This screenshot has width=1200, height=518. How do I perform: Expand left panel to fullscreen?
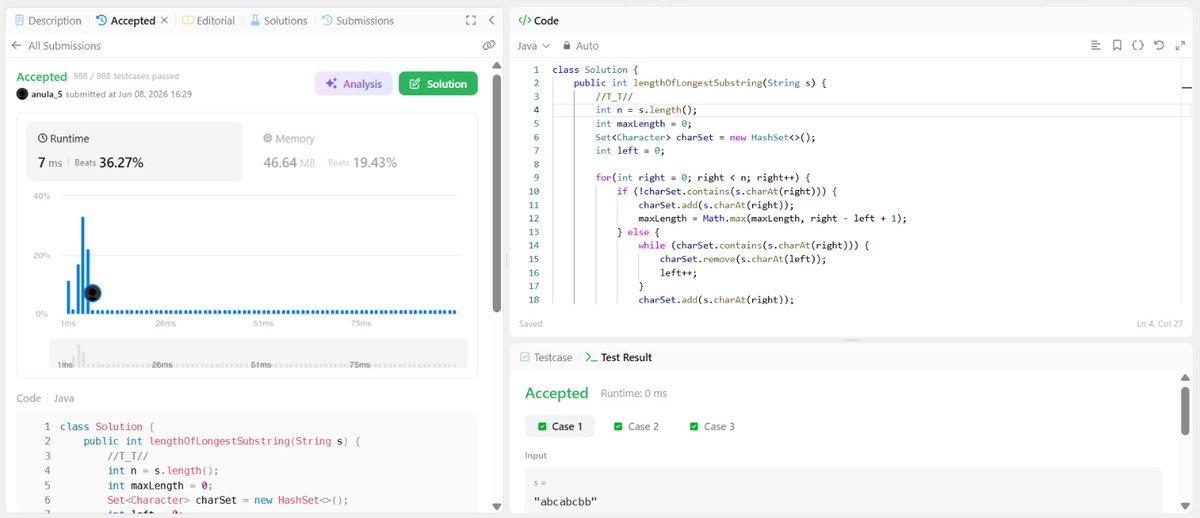(x=471, y=20)
